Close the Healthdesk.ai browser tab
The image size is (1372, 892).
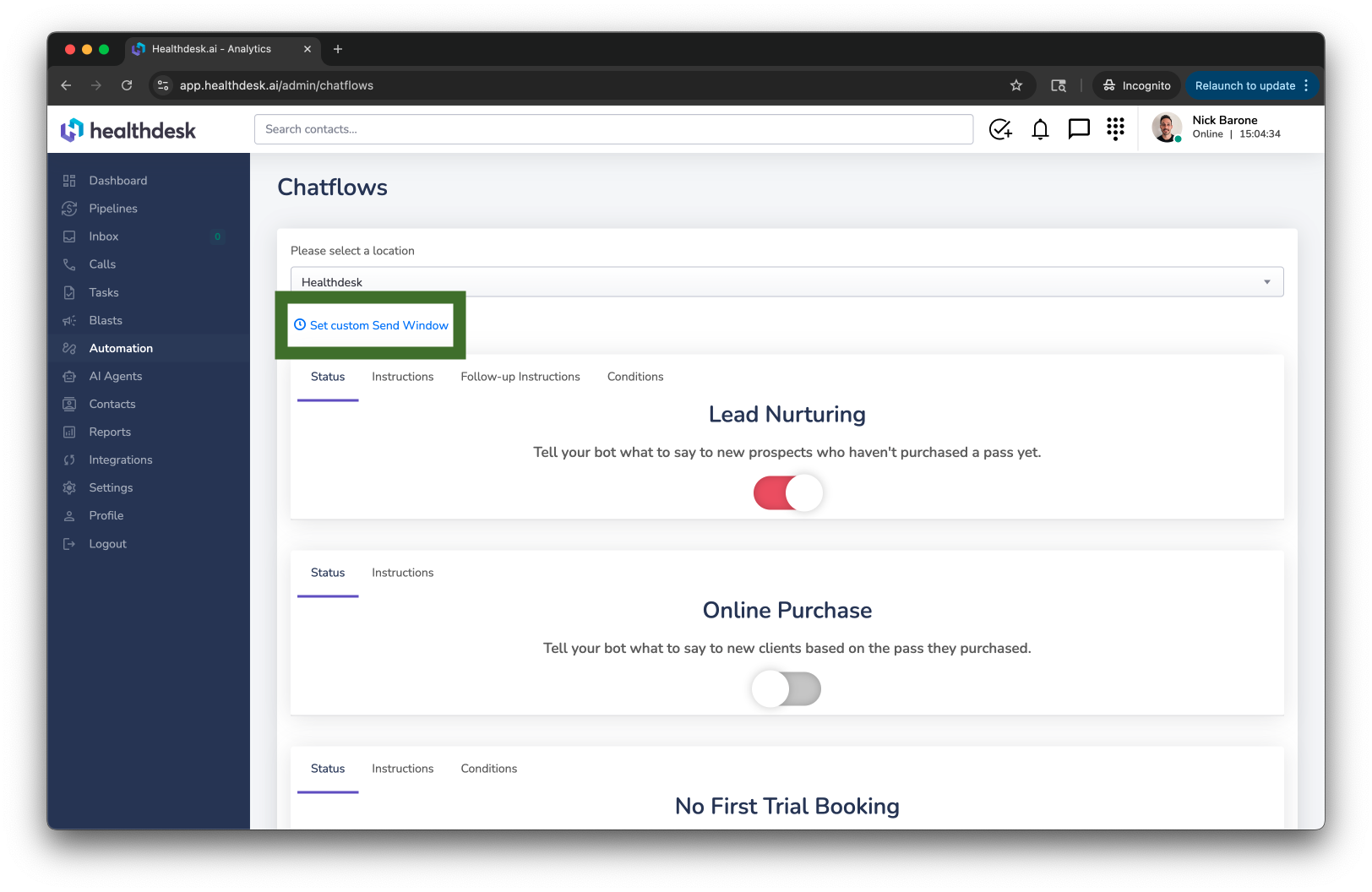pos(308,49)
